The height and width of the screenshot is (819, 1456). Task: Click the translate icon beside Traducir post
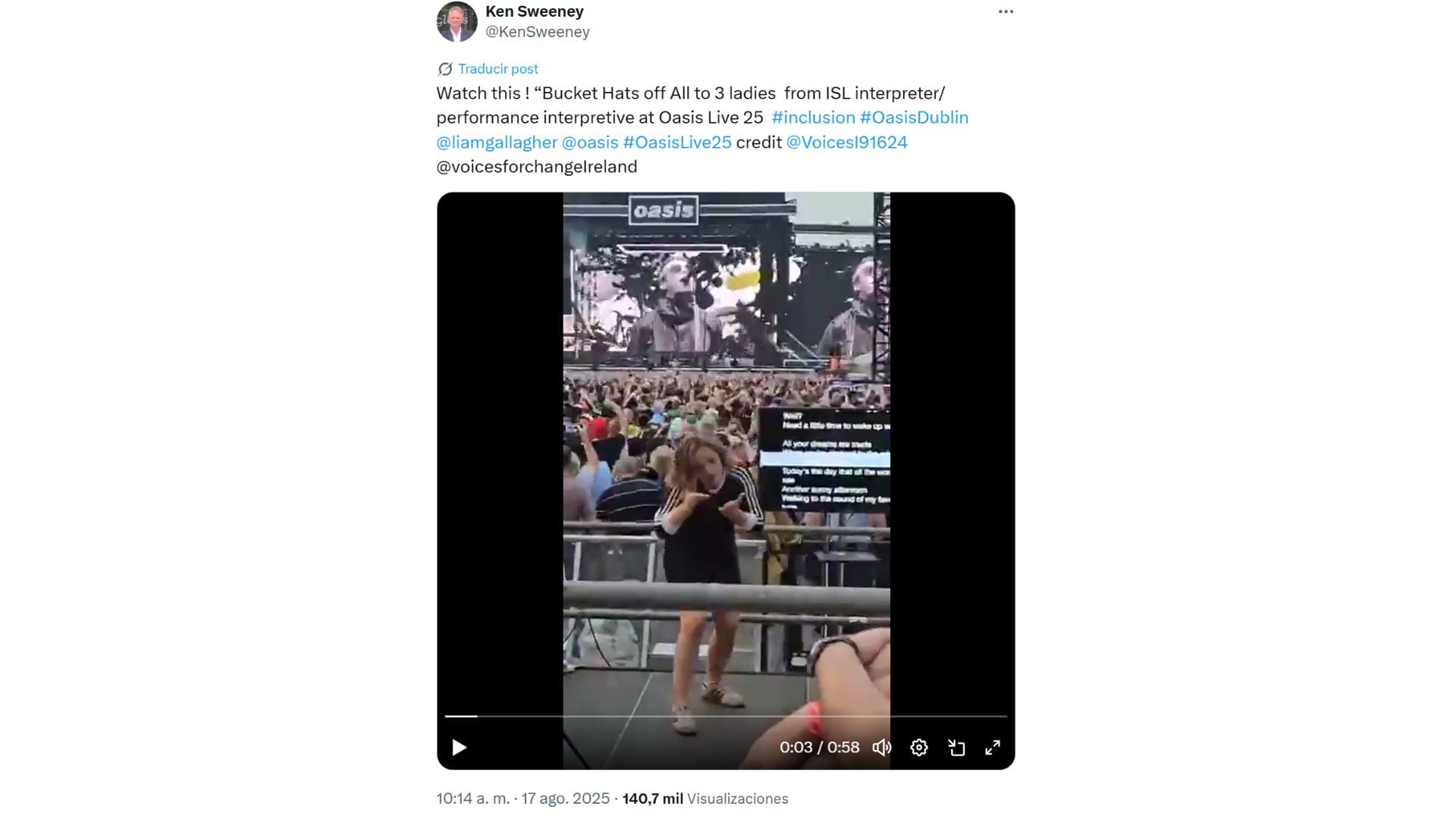(x=445, y=69)
